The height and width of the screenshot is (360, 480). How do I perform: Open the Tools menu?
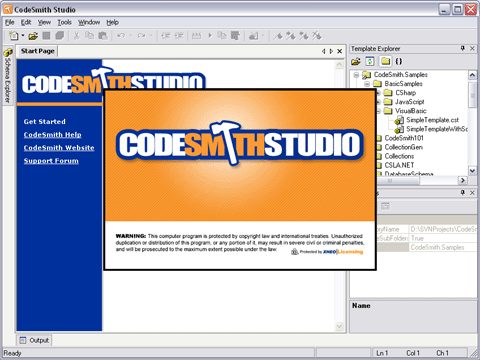[x=64, y=22]
